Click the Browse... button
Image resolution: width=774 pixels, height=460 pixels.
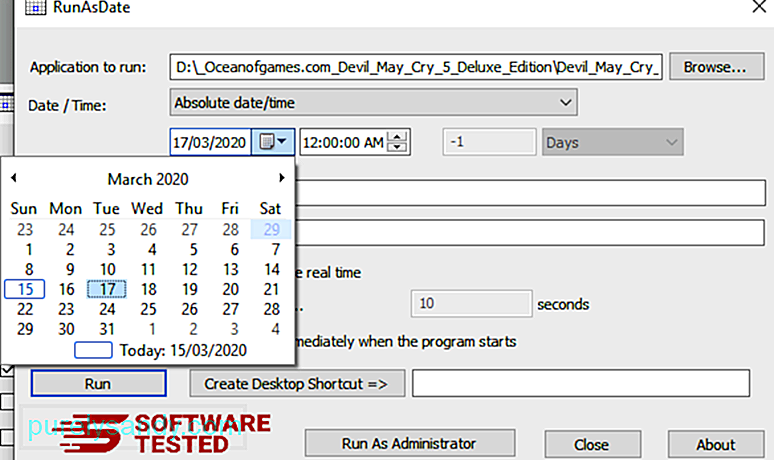point(717,67)
